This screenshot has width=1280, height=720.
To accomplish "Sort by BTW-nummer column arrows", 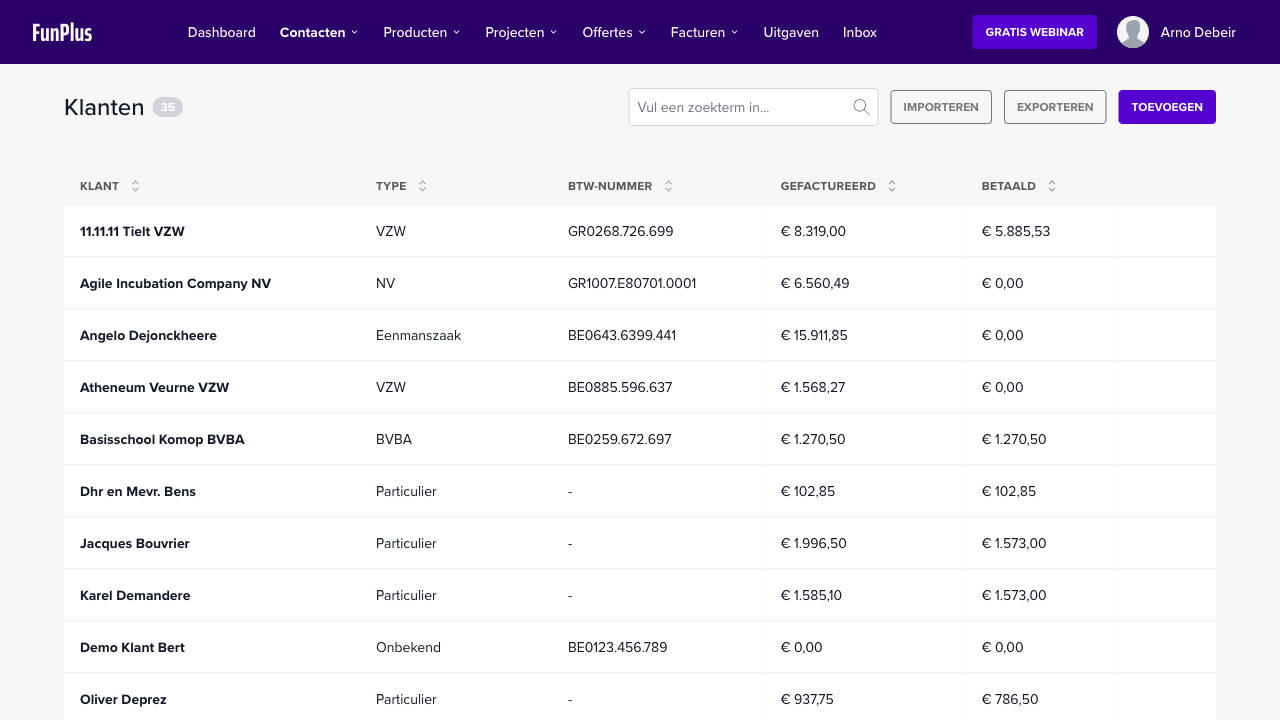I will tap(668, 186).
